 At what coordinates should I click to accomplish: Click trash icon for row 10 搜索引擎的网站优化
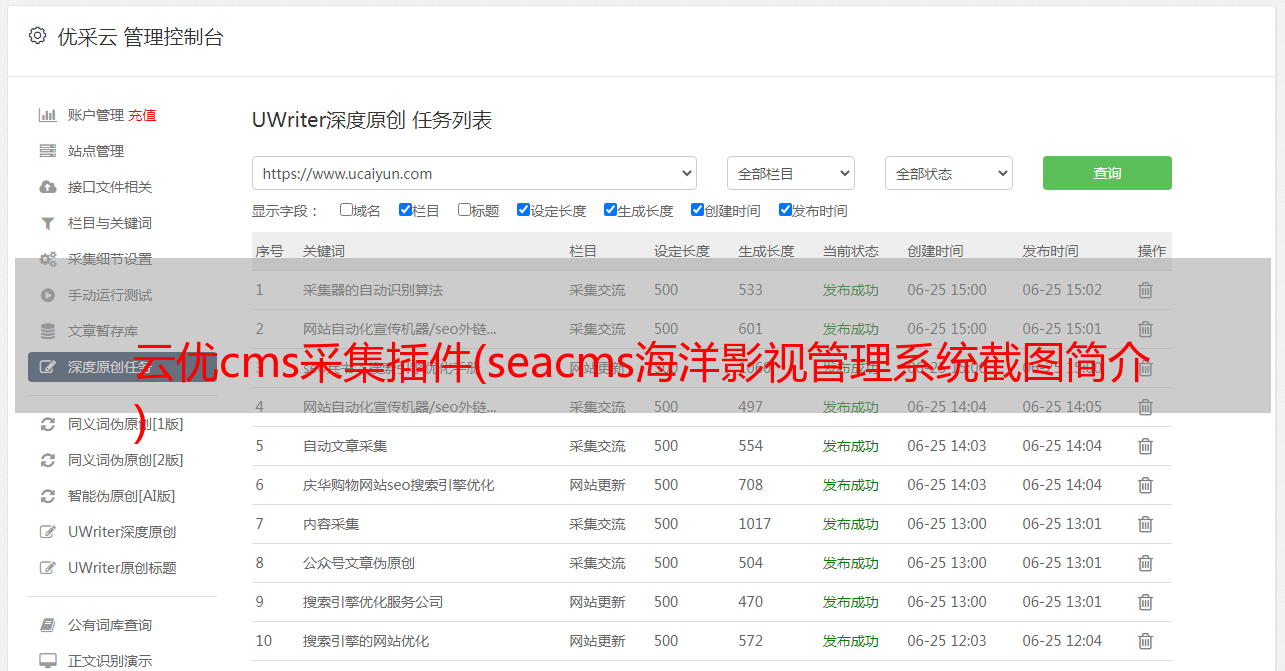[x=1146, y=641]
